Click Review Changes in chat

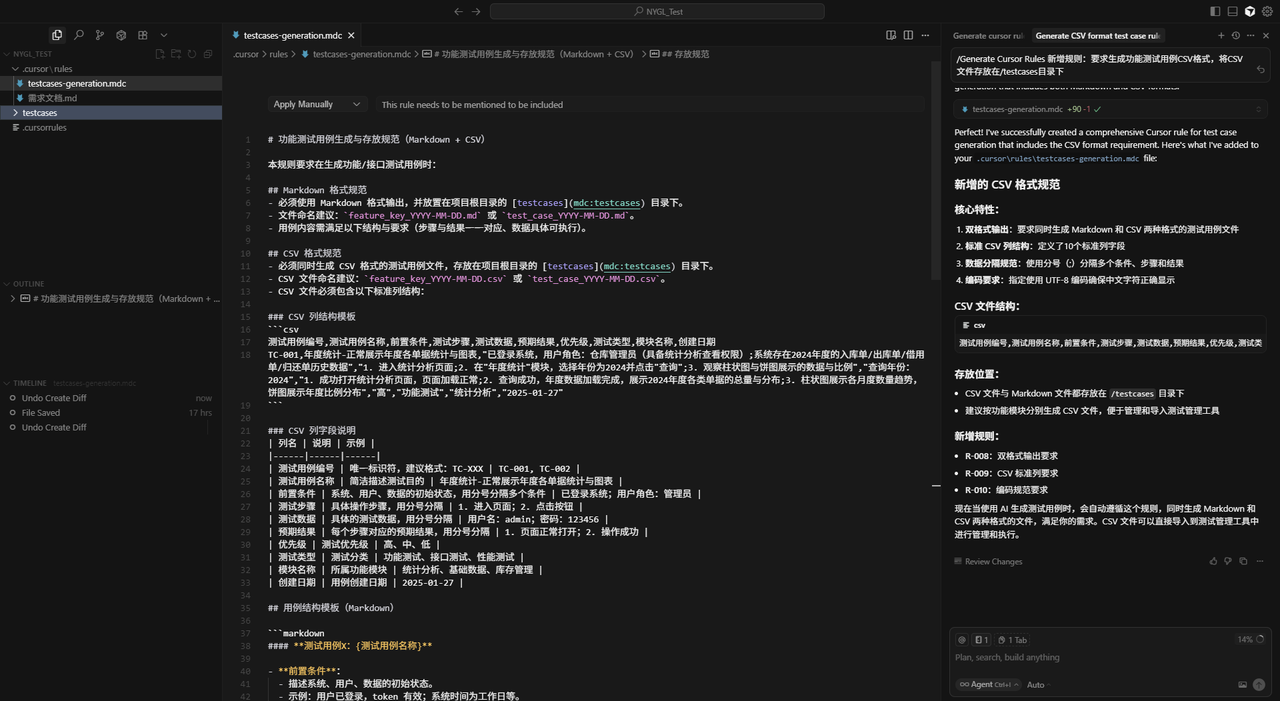coord(988,561)
